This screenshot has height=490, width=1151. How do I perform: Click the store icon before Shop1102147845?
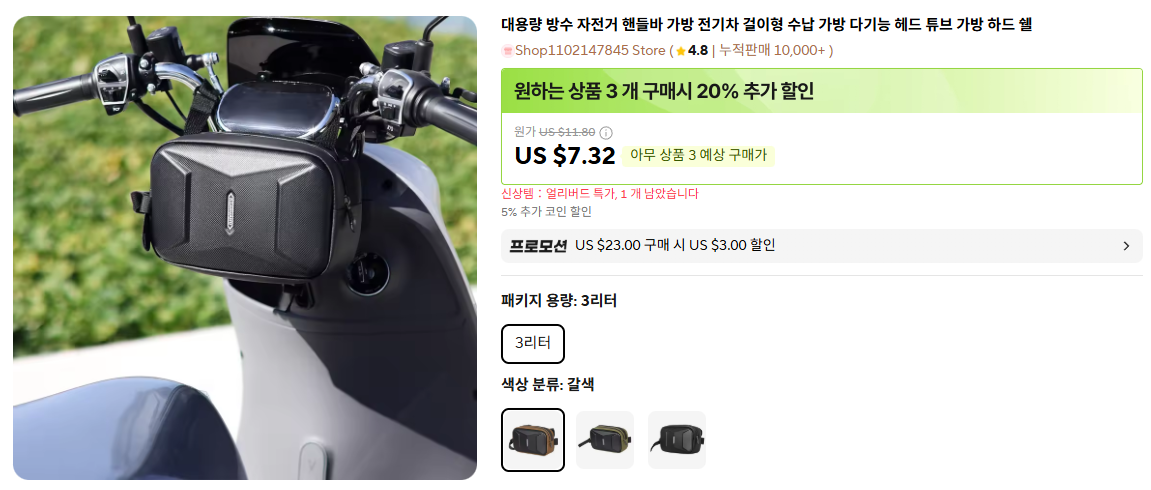[506, 51]
